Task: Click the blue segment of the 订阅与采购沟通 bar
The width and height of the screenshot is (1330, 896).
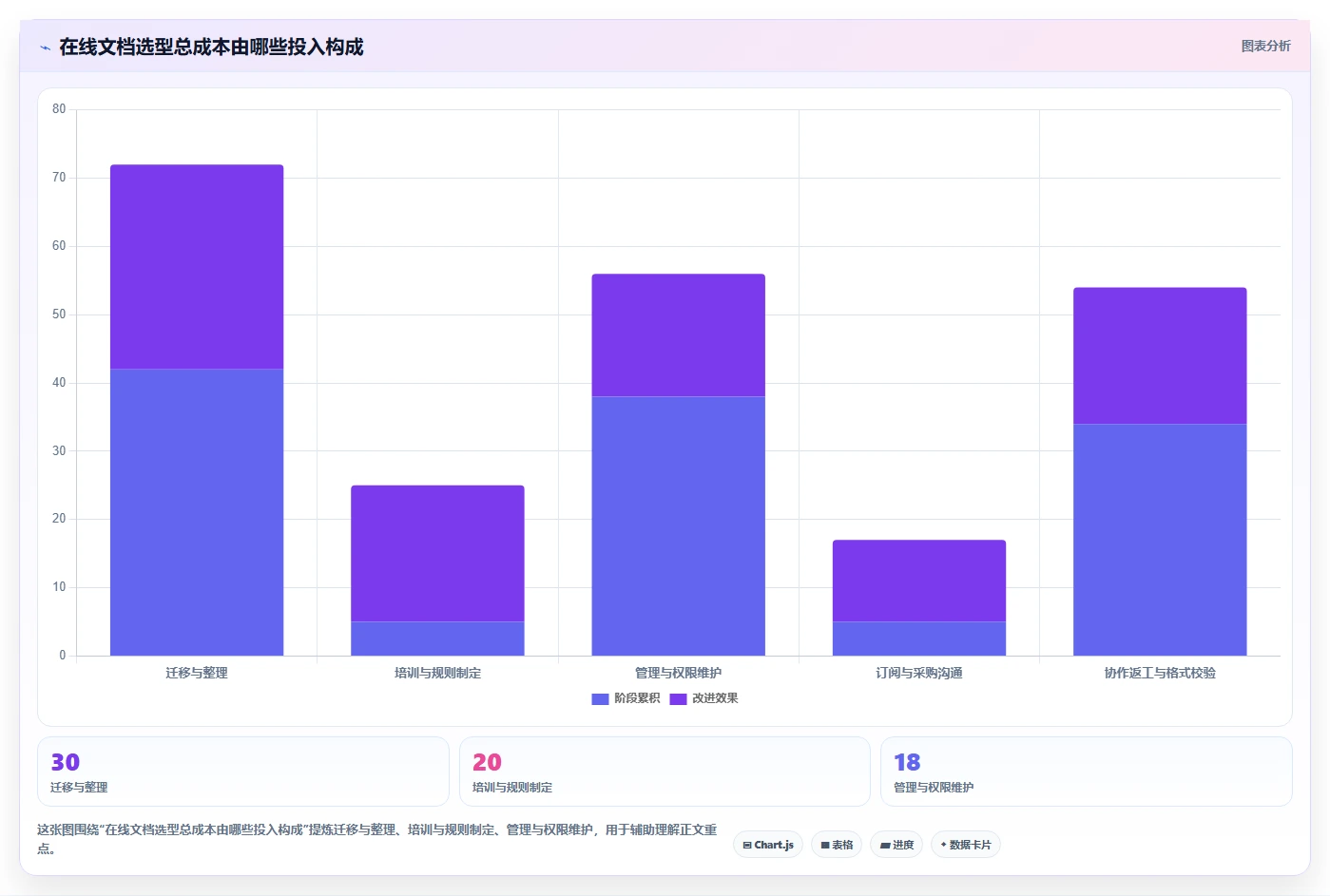Action: (919, 639)
